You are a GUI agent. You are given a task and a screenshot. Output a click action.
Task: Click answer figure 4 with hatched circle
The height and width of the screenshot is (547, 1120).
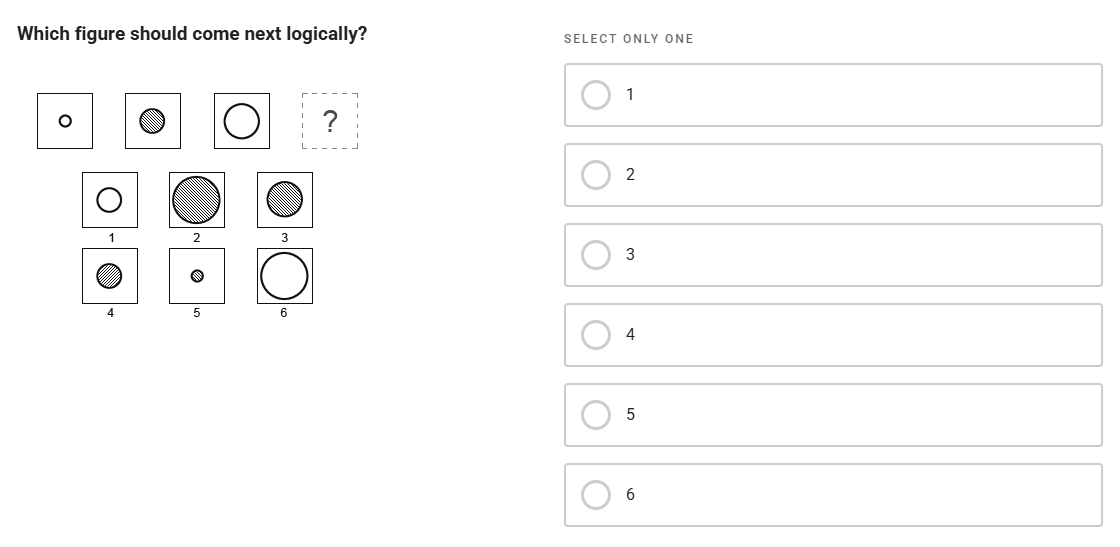coord(110,276)
